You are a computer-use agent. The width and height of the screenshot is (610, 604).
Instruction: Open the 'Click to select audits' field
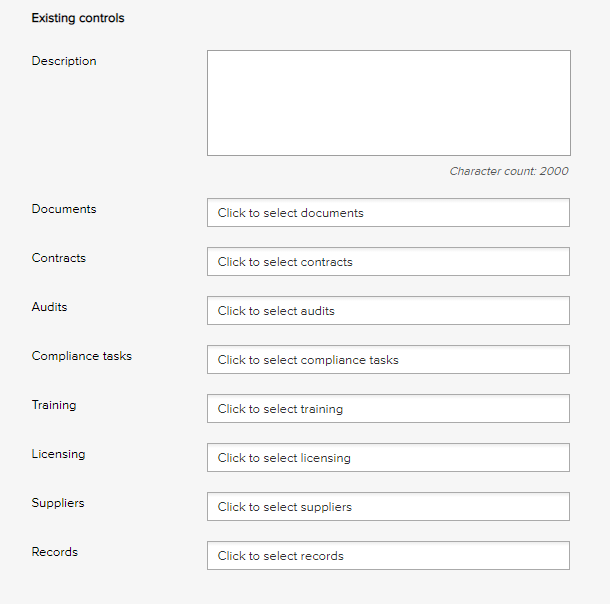(x=388, y=311)
